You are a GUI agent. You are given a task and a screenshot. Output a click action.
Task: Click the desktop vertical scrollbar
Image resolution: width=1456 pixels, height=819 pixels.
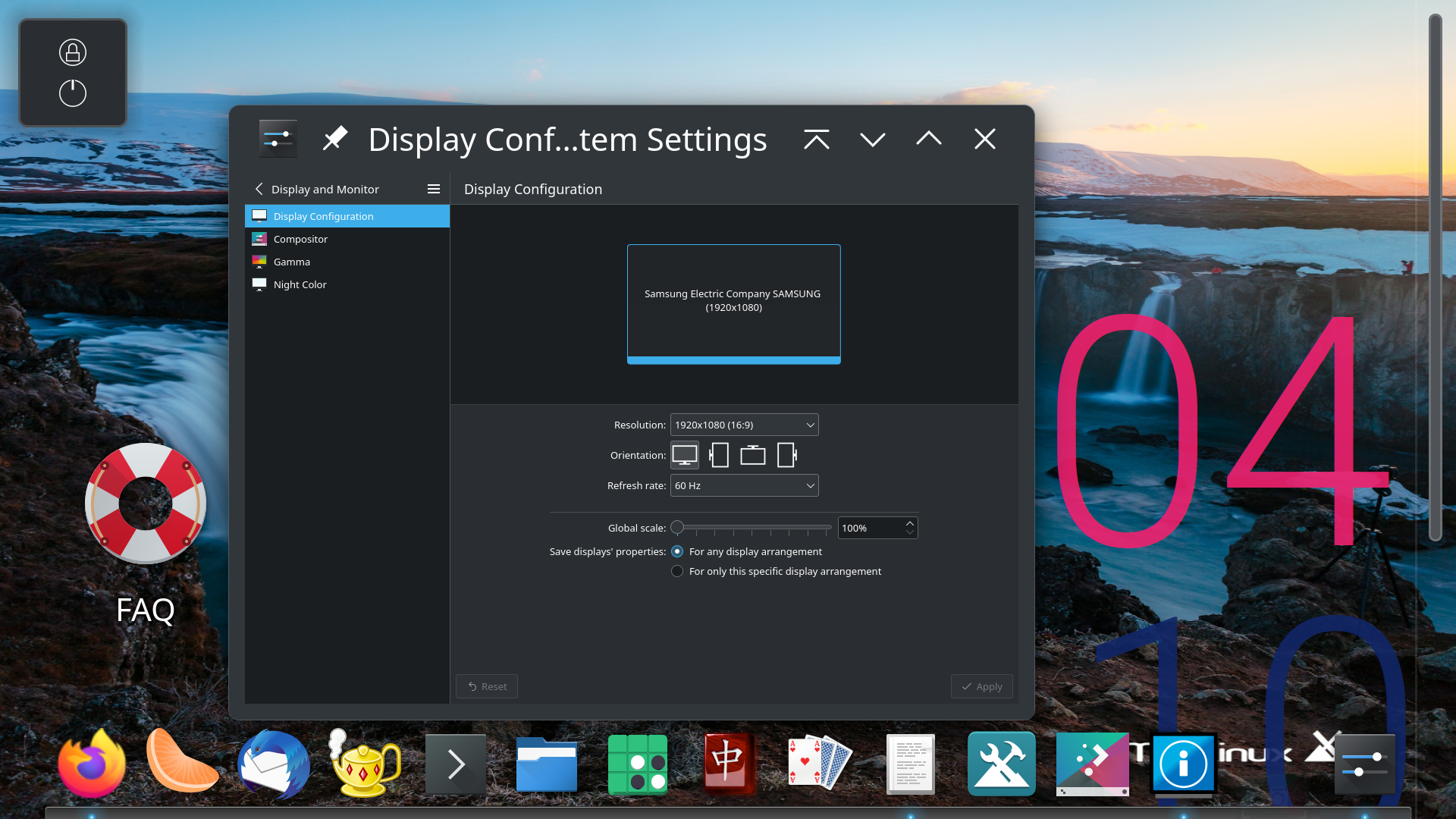click(1435, 277)
